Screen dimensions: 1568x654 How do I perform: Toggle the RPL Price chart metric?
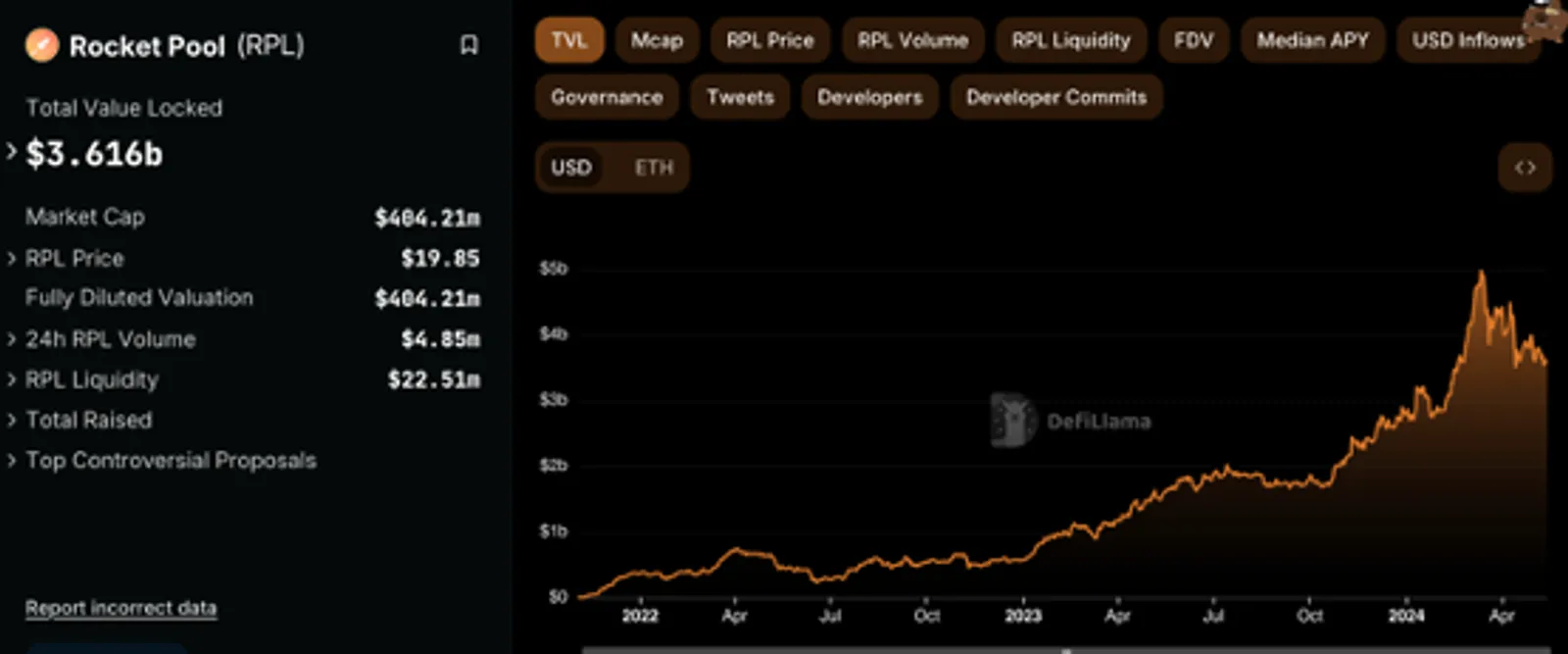[x=770, y=41]
